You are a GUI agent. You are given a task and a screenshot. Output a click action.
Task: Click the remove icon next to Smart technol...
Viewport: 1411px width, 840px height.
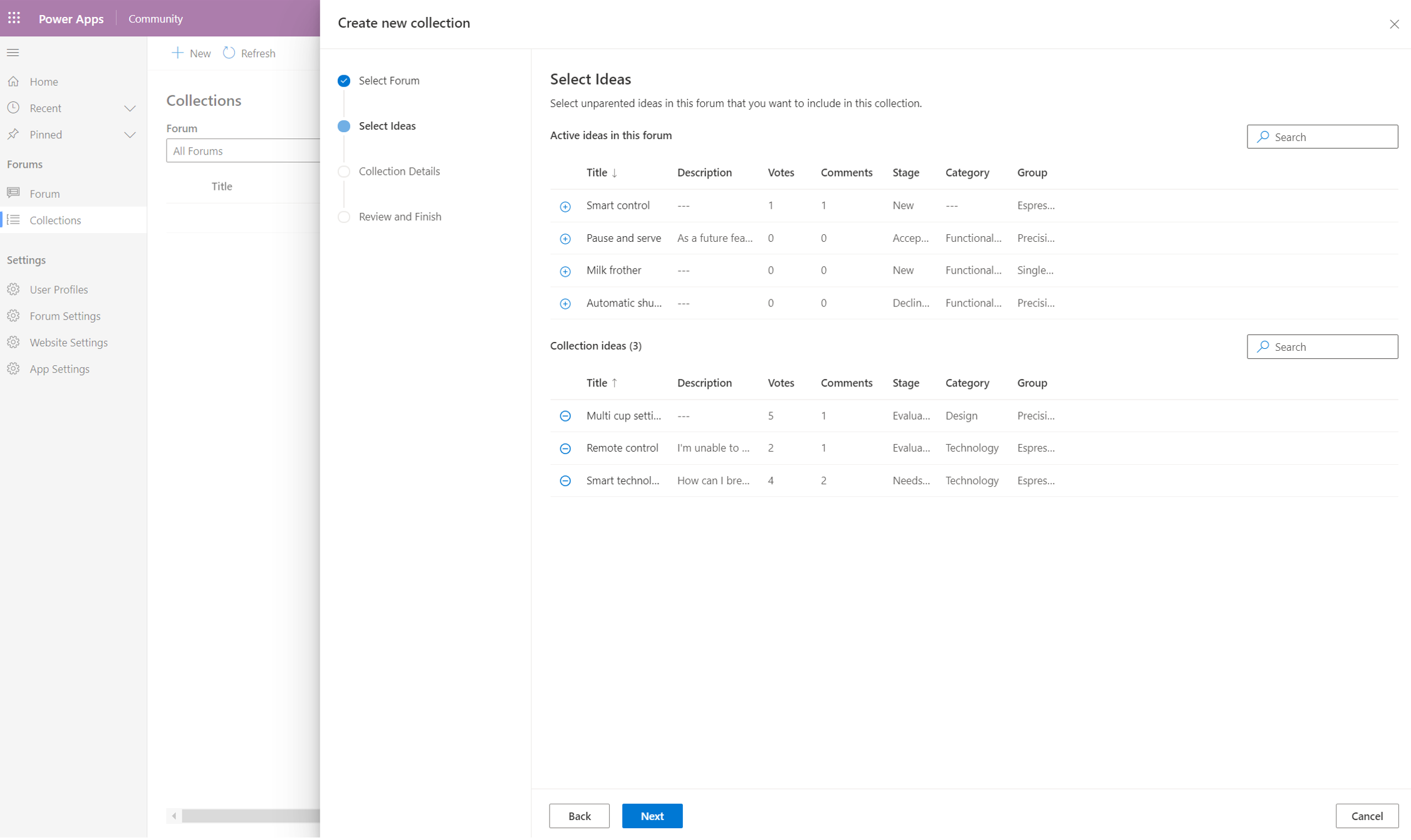pos(565,480)
